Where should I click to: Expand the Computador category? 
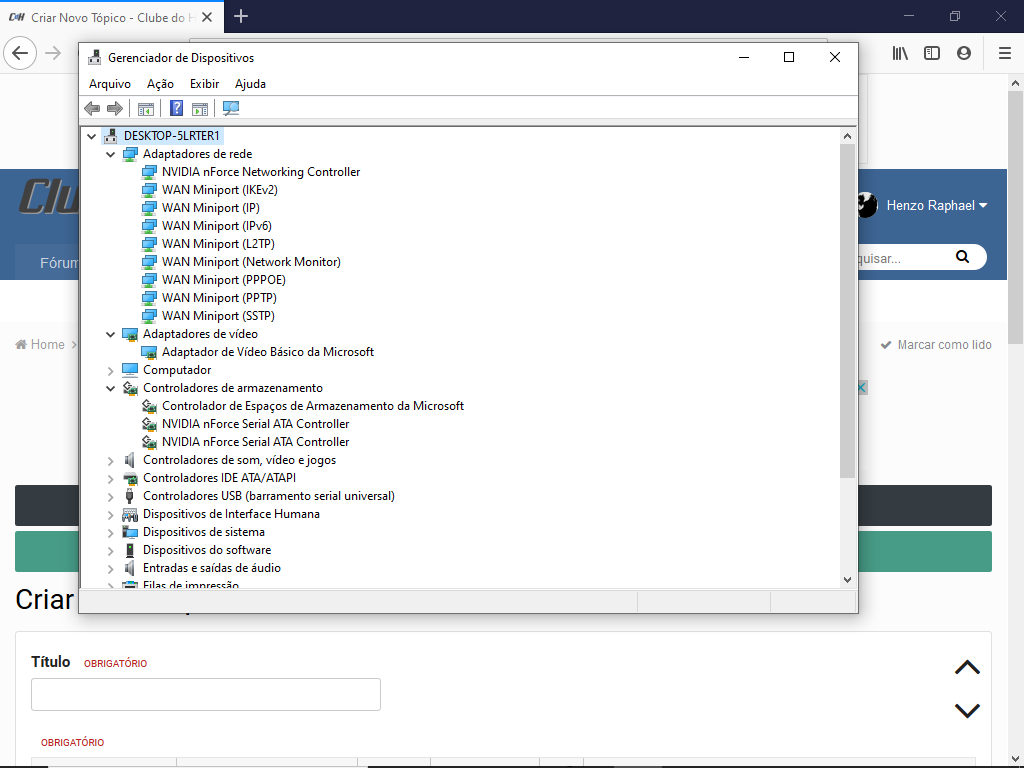(110, 370)
